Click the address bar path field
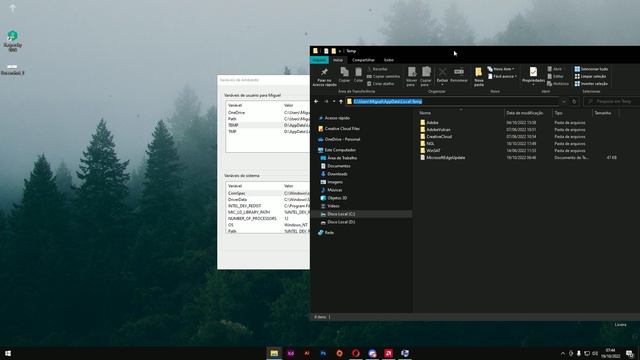 [452, 101]
